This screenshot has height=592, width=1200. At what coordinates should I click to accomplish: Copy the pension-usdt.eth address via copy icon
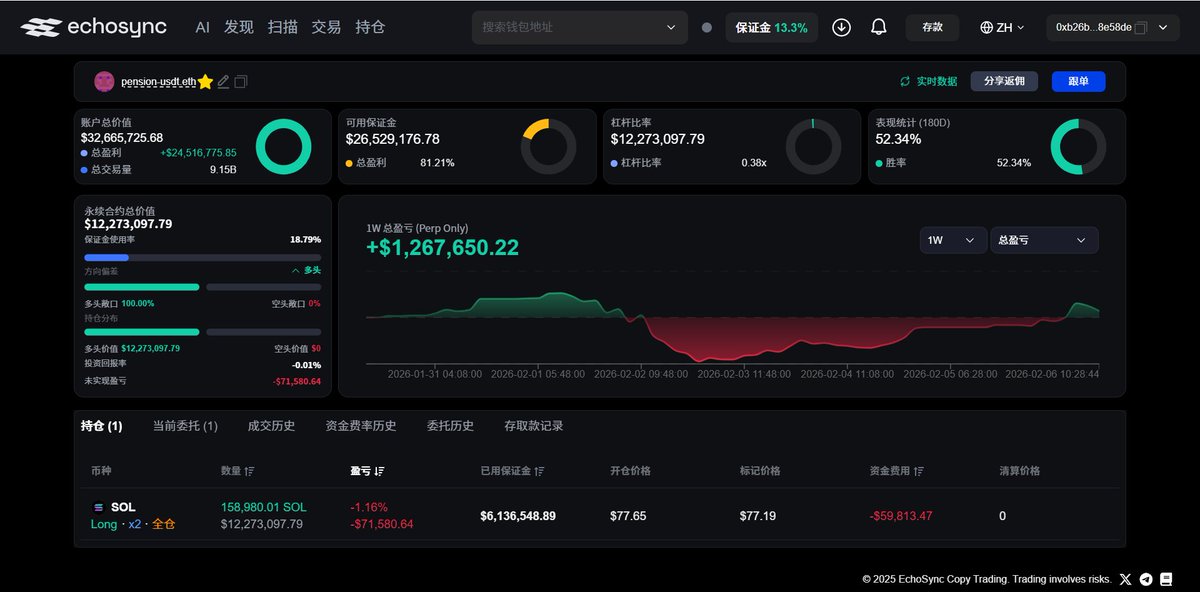[240, 82]
